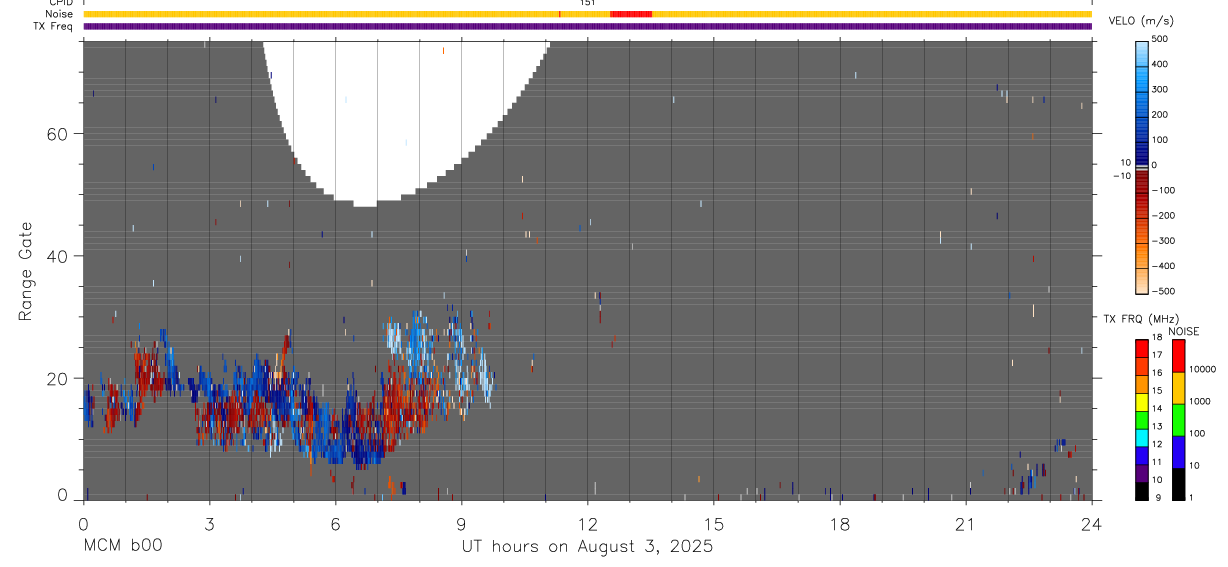The width and height of the screenshot is (1228, 567).
Task: Click the 'Range Gate' y-axis title
Action: click(26, 271)
